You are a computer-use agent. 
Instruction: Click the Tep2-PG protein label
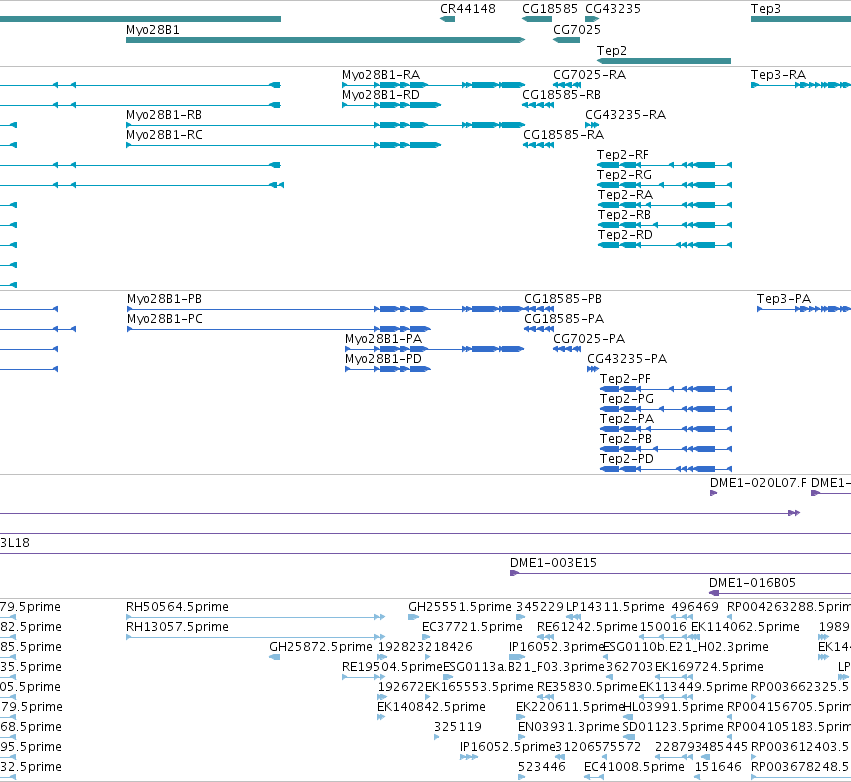(x=627, y=399)
